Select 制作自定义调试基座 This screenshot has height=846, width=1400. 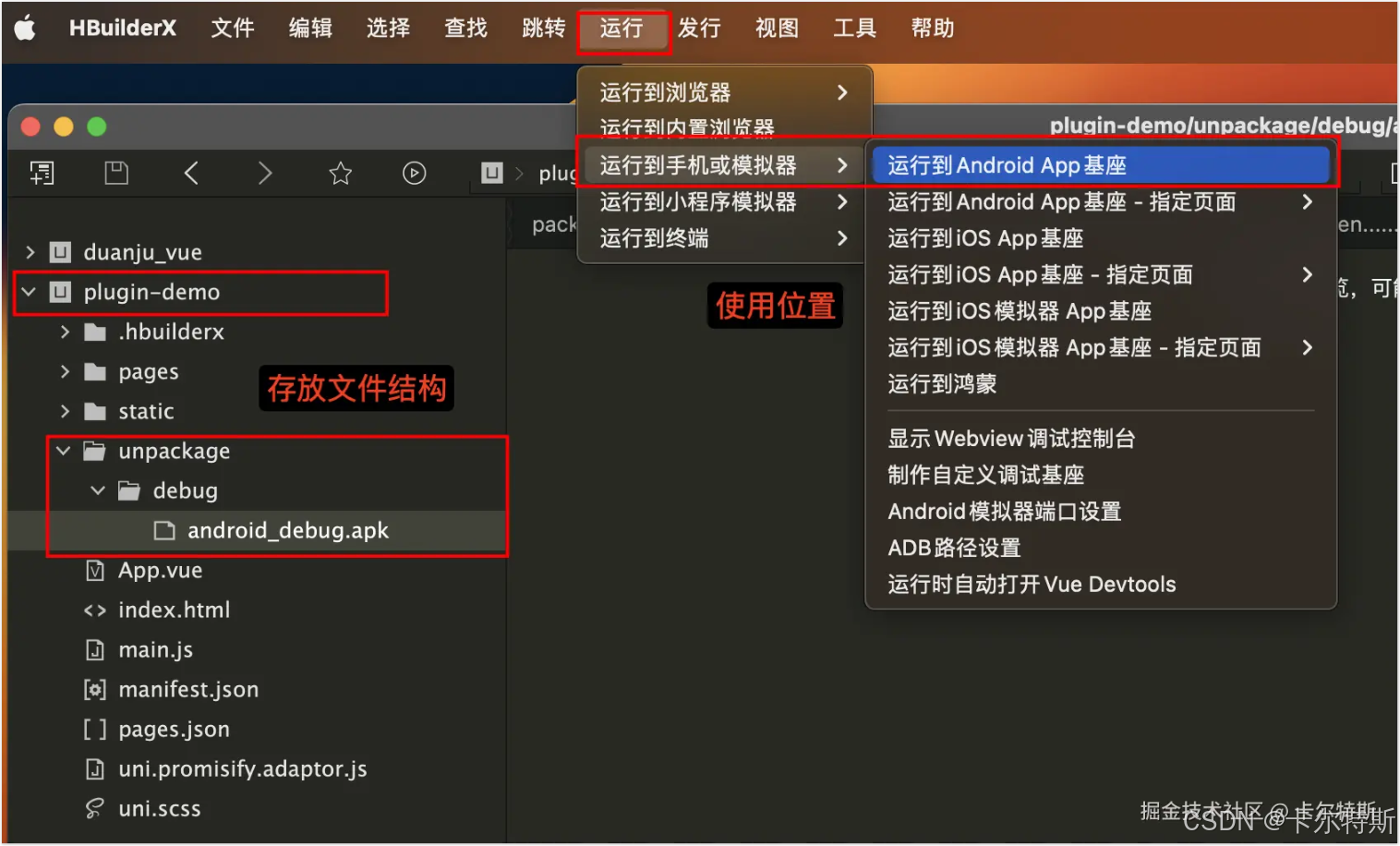(x=1101, y=475)
